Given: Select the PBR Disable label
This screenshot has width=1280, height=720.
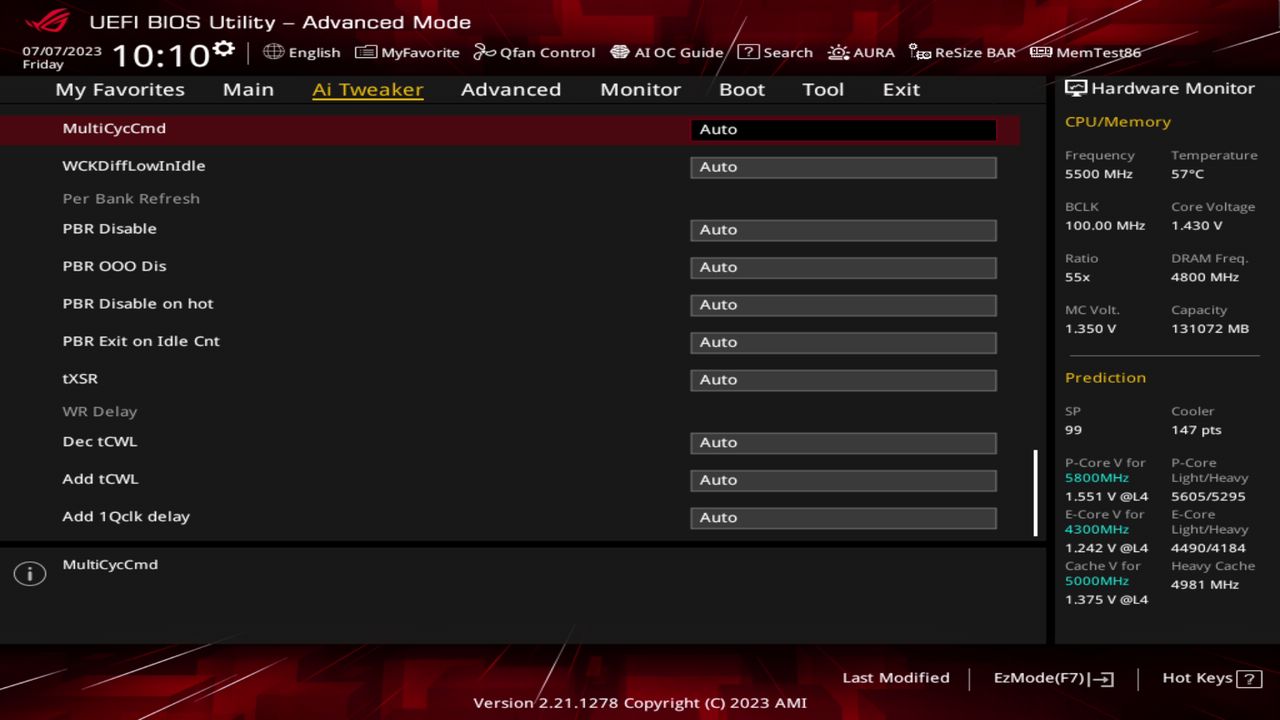Looking at the screenshot, I should click(110, 229).
